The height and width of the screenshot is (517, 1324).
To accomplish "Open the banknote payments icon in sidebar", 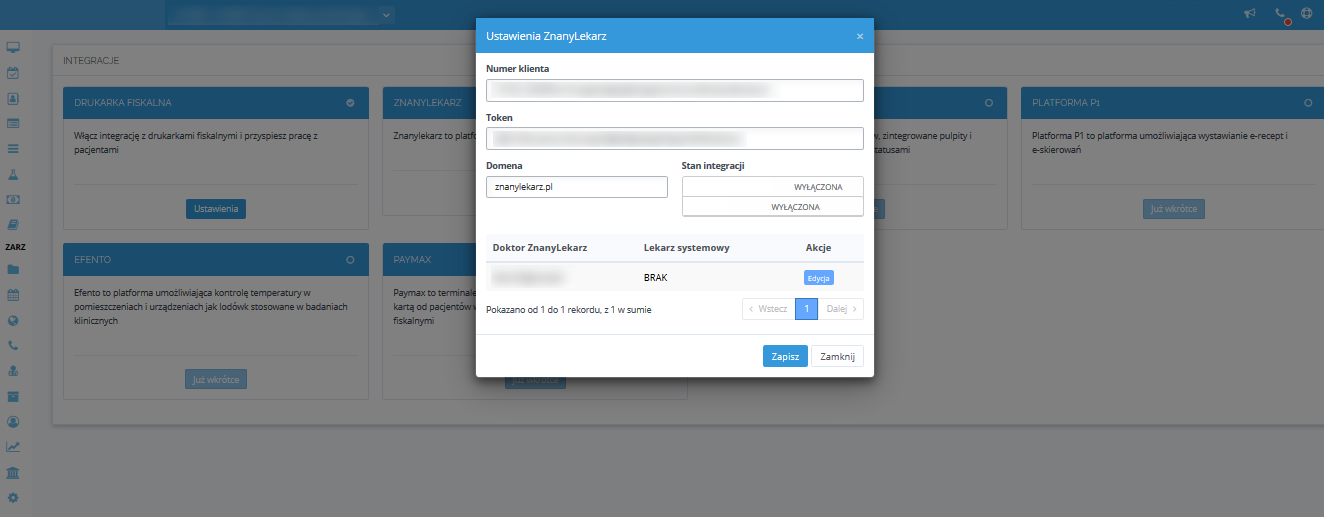I will point(14,199).
